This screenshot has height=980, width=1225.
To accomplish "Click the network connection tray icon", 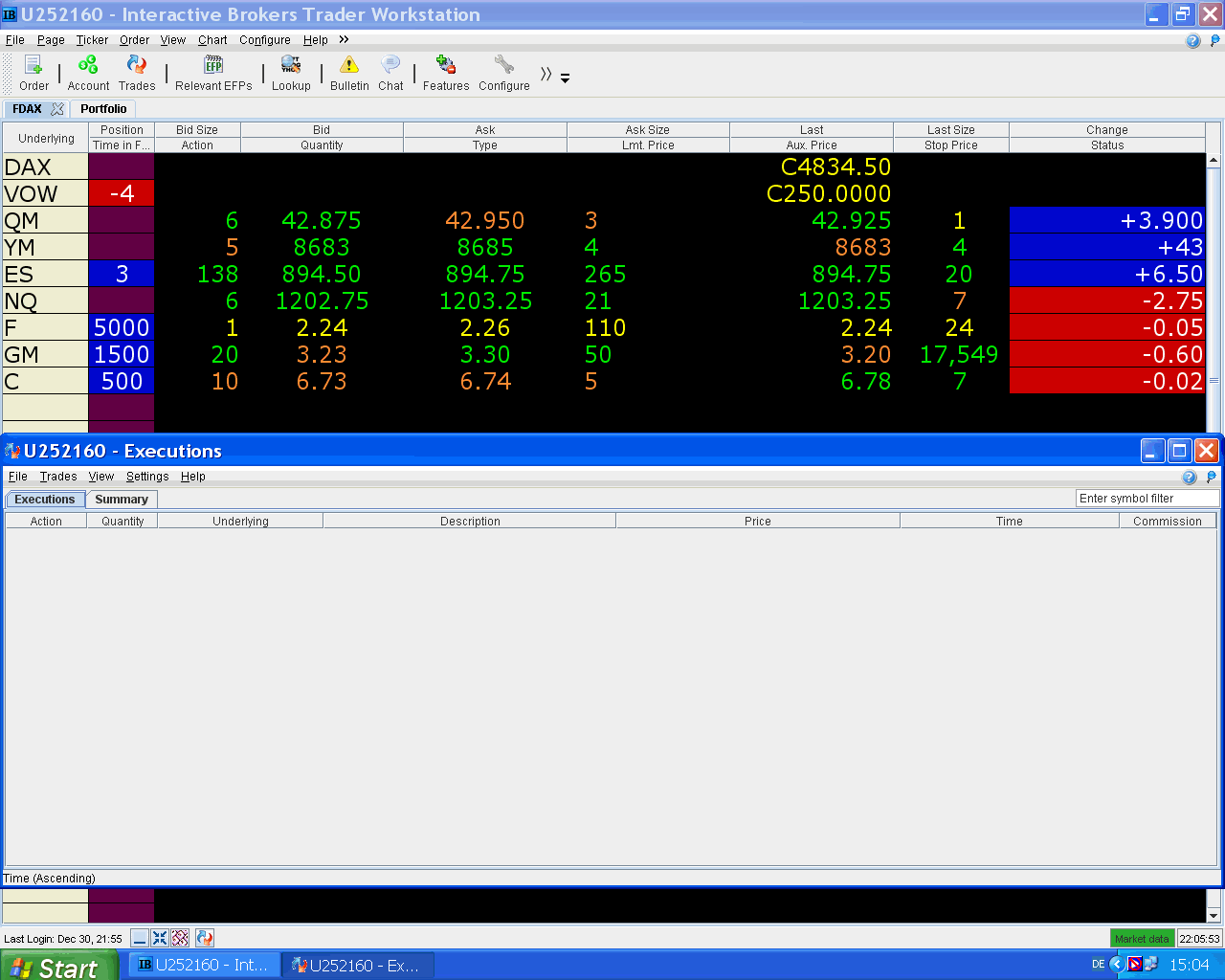I will click(1150, 965).
